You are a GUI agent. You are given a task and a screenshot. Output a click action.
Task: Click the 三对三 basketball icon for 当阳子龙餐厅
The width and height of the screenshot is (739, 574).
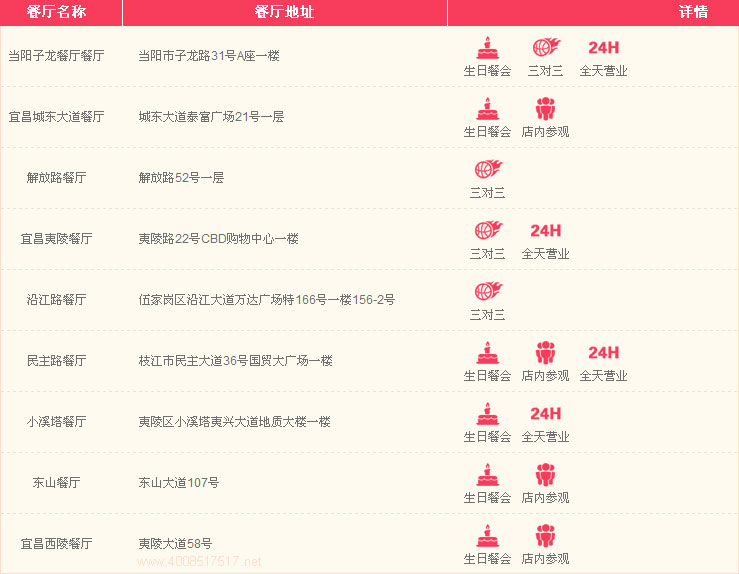[x=545, y=47]
